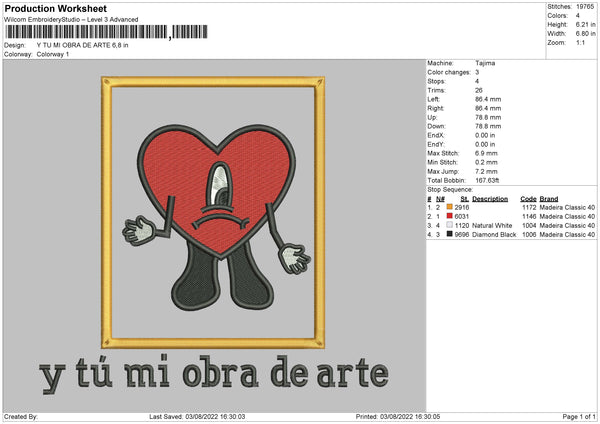Click thread code '1146'
This screenshot has width=600, height=424.
pyautogui.click(x=529, y=216)
